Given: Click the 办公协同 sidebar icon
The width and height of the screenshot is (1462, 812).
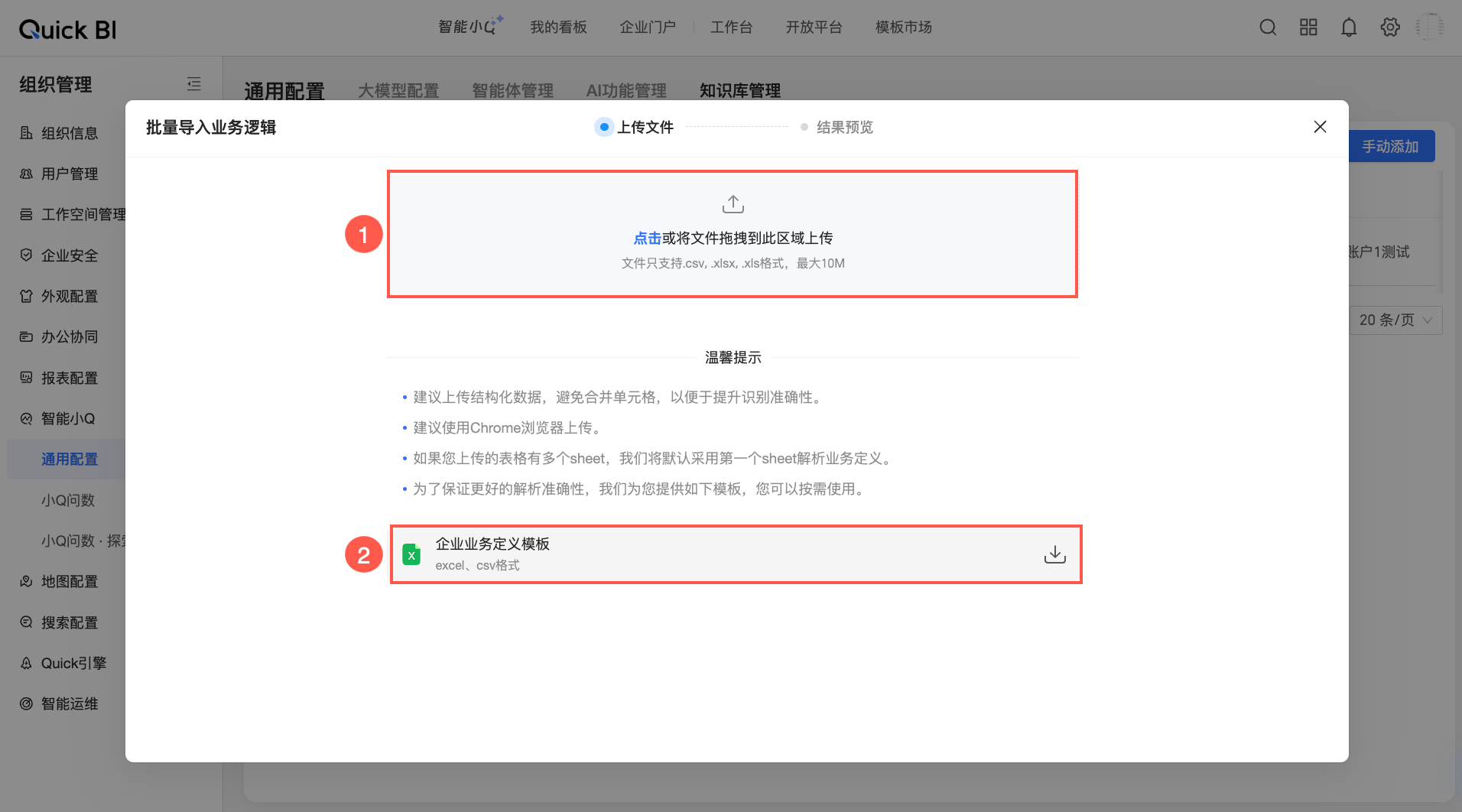Looking at the screenshot, I should [26, 336].
